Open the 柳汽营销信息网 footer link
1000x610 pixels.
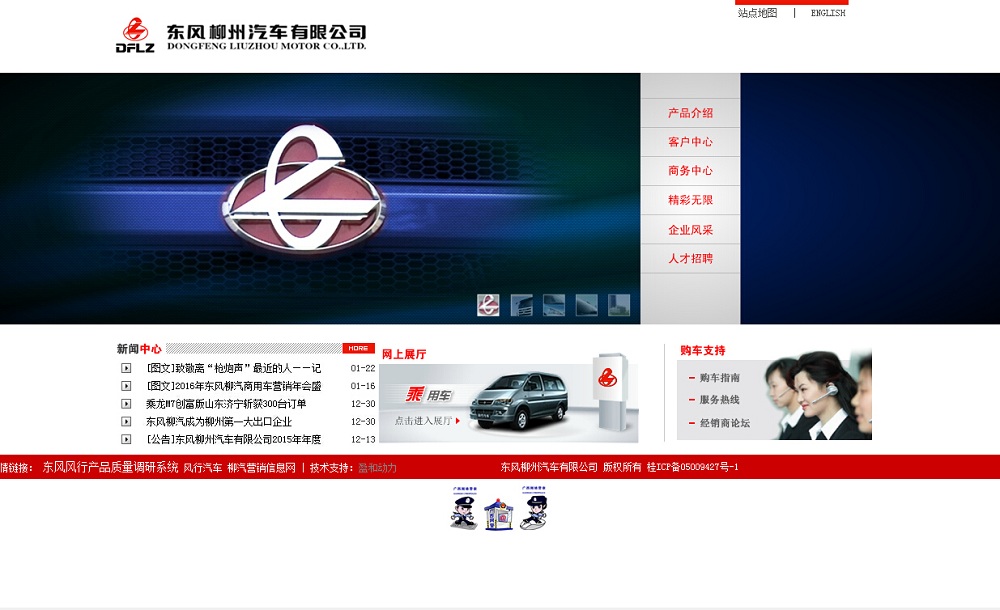(261, 468)
